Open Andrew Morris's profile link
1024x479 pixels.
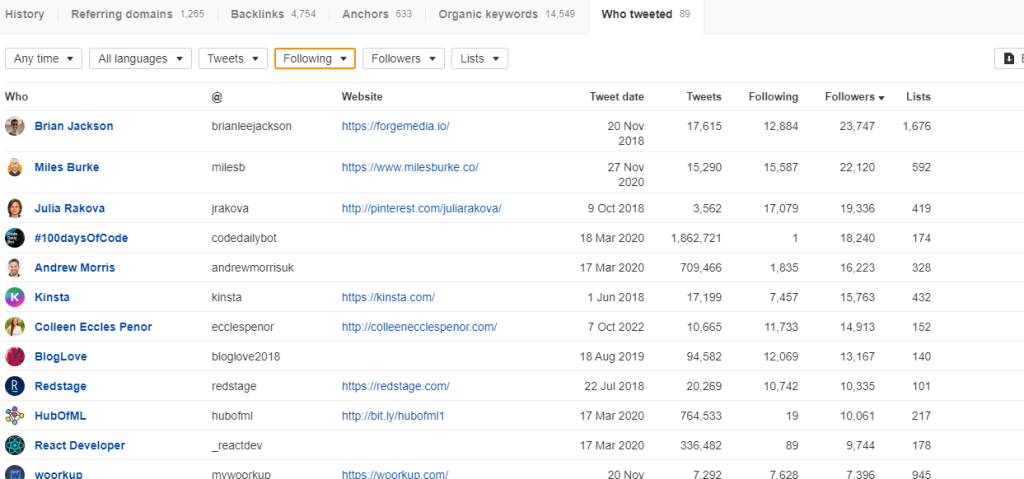tap(74, 267)
